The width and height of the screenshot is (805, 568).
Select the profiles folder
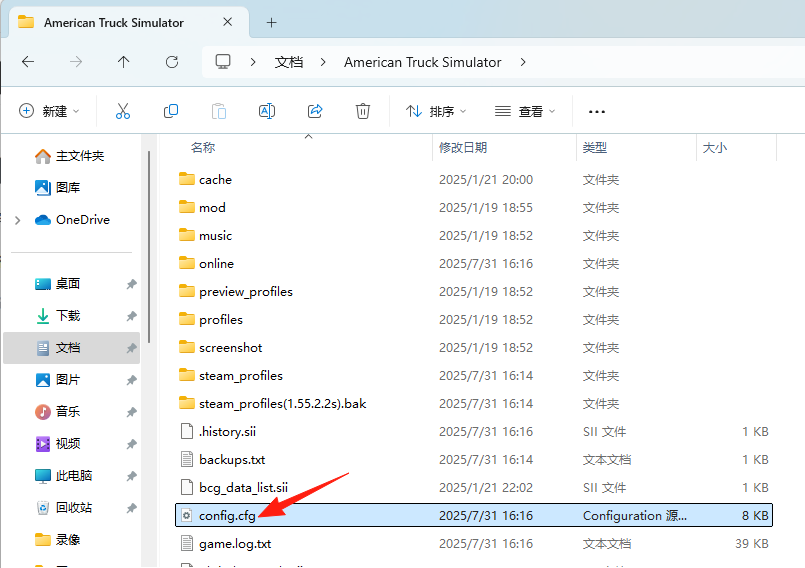tap(474, 319)
